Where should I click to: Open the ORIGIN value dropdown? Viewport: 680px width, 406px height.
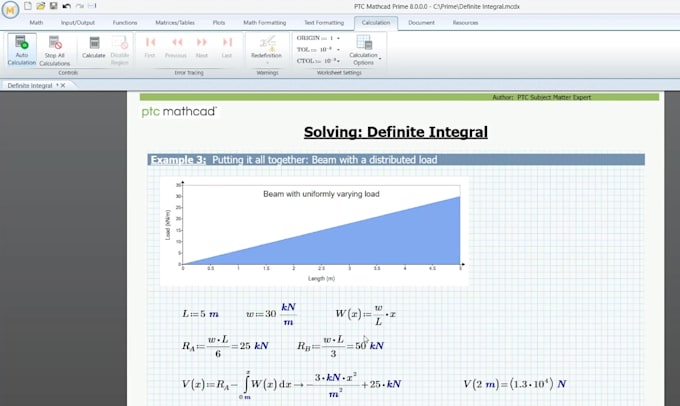pos(338,38)
